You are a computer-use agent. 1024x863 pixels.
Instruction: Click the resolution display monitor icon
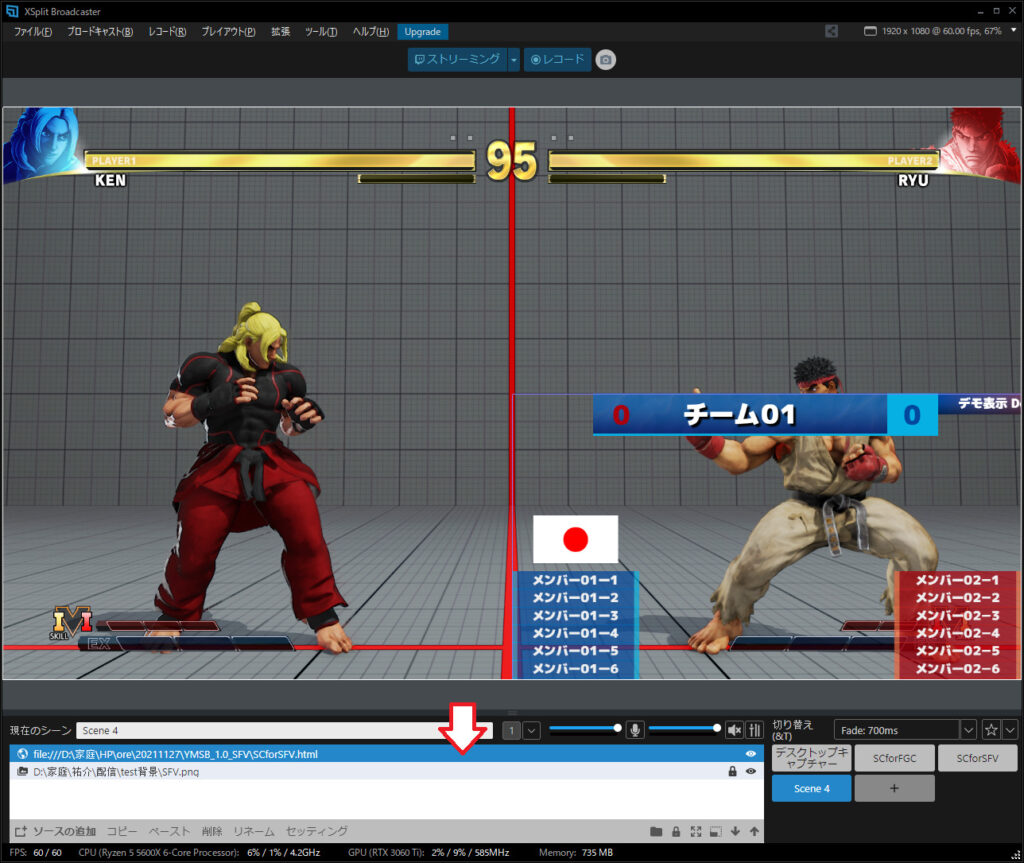coord(870,31)
